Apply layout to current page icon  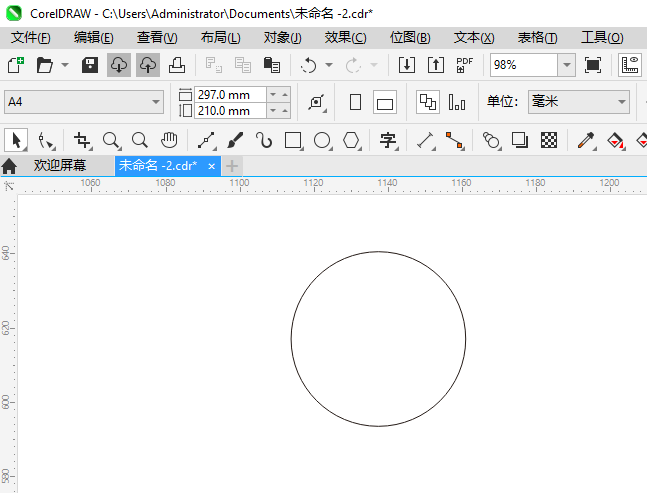point(457,102)
